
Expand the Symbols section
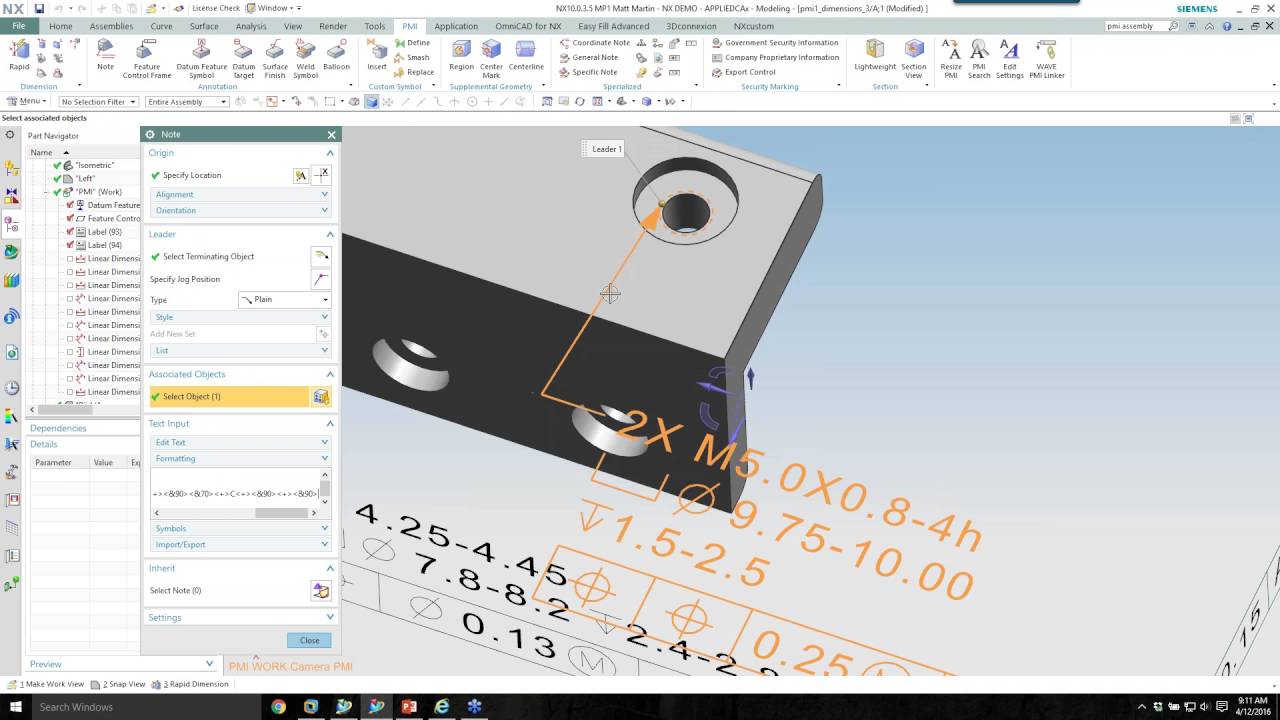[240, 528]
